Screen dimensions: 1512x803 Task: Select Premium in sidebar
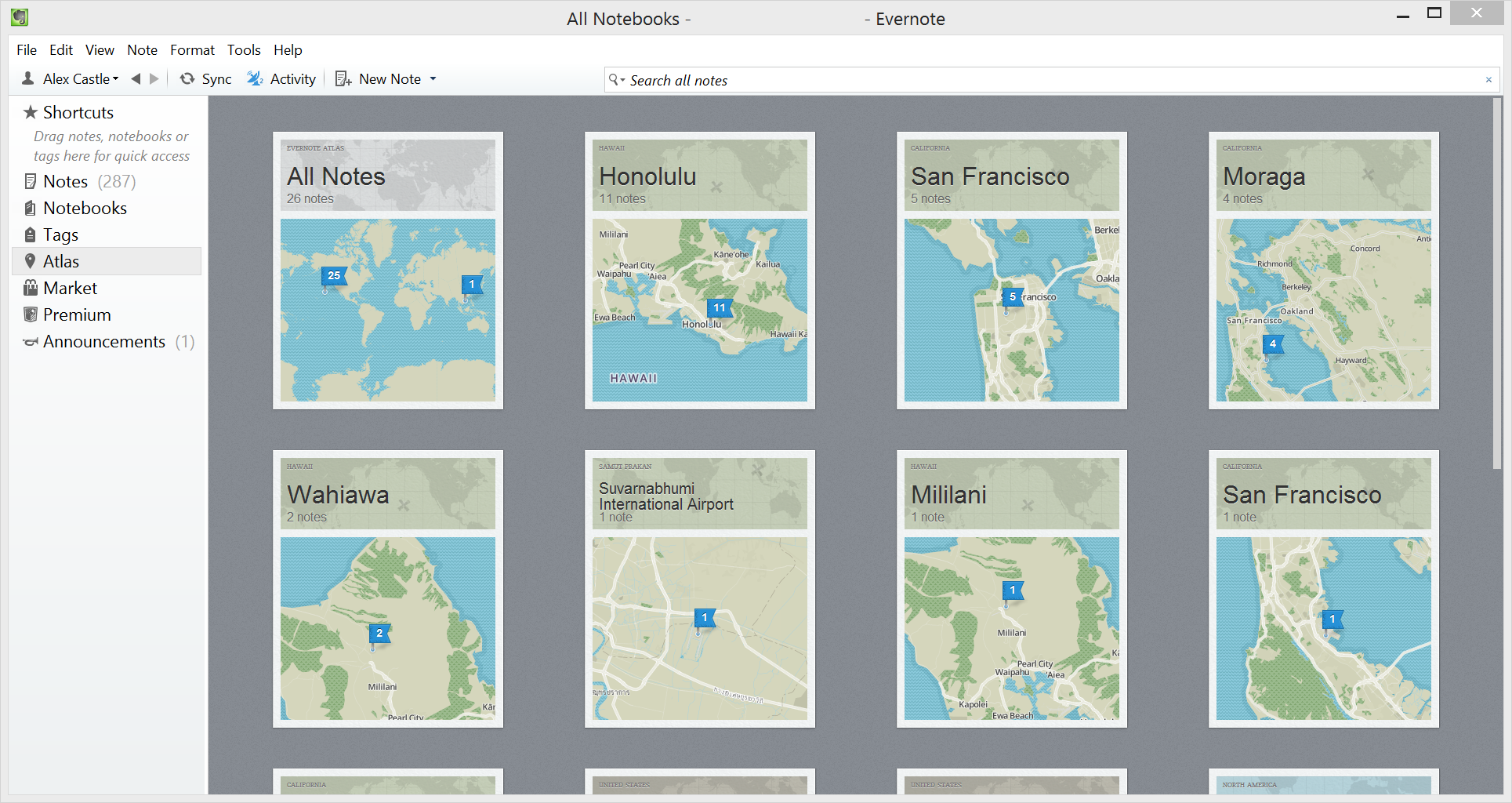[x=107, y=314]
